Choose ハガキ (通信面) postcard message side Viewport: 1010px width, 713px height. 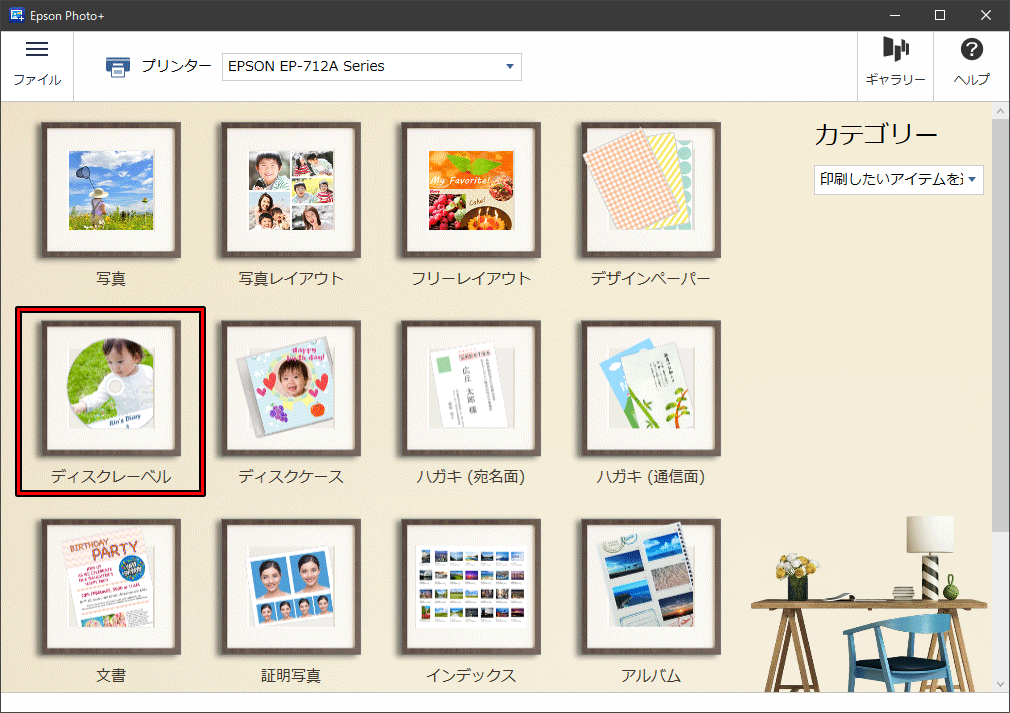click(651, 403)
